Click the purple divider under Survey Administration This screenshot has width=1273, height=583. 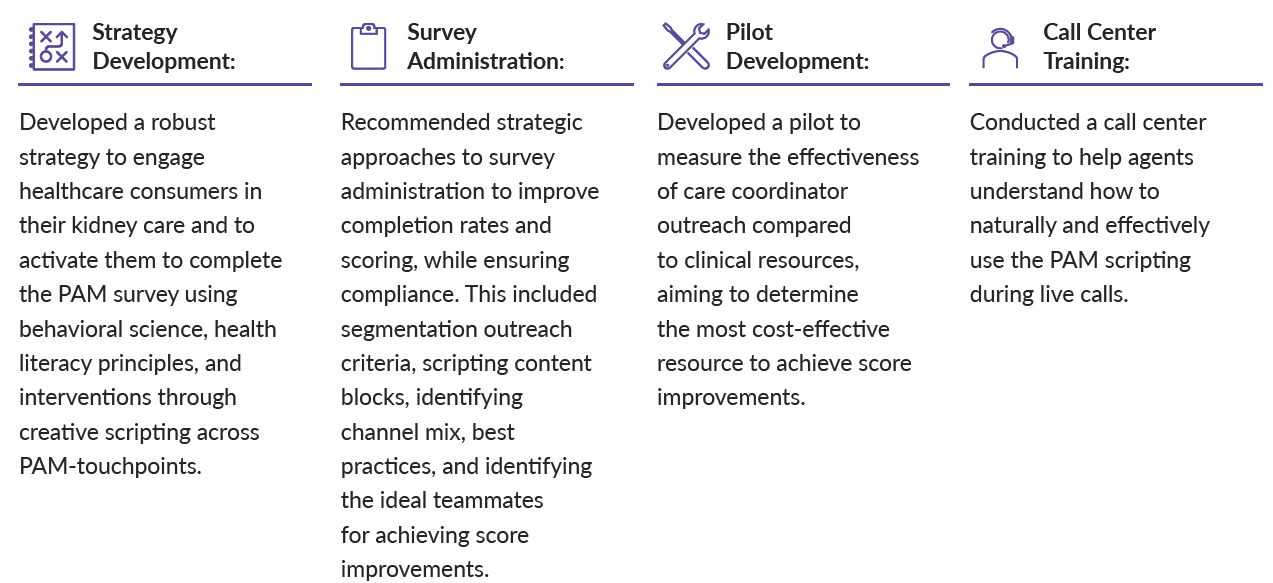487,85
